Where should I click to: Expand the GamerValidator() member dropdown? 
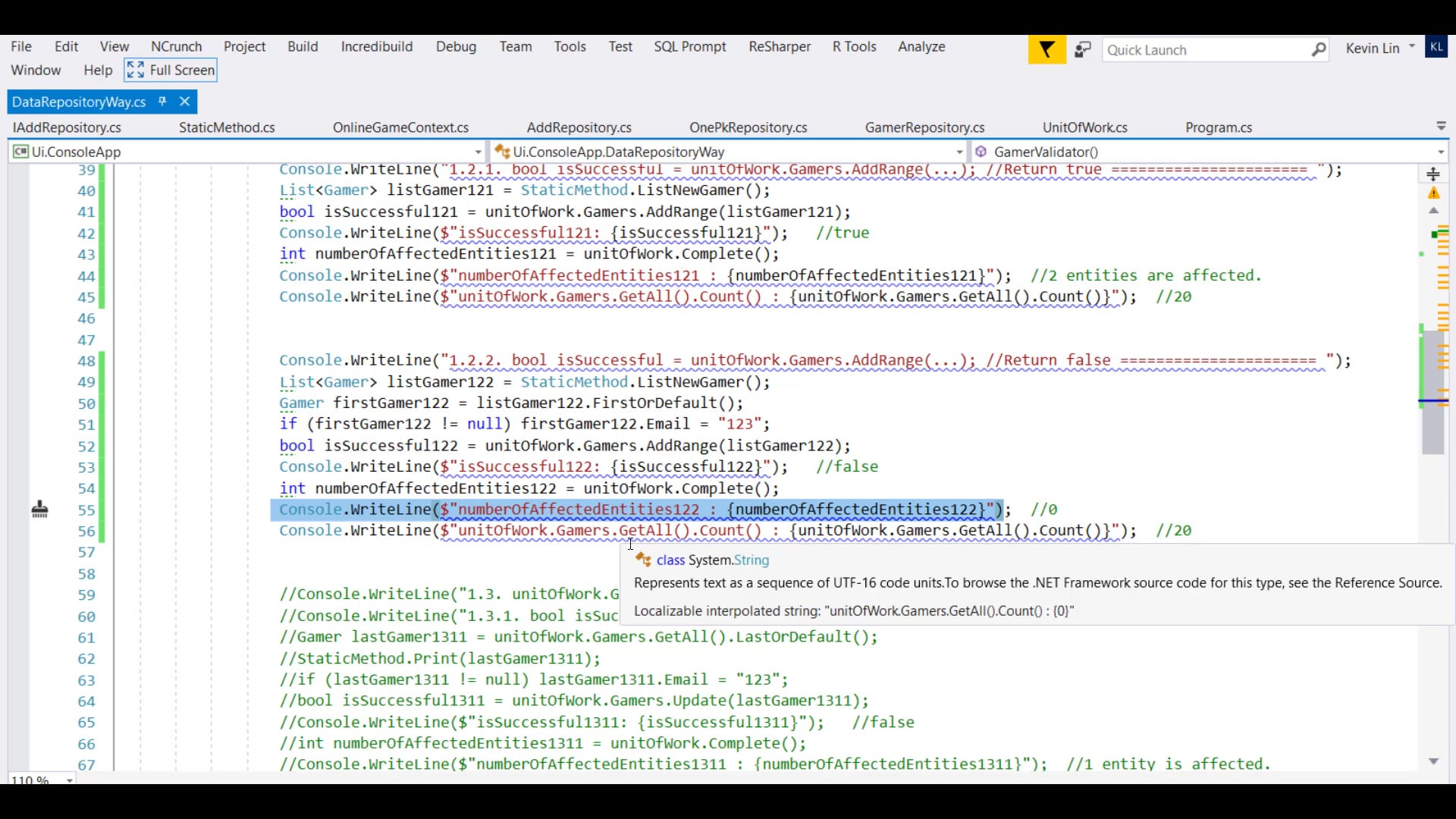[x=1440, y=152]
